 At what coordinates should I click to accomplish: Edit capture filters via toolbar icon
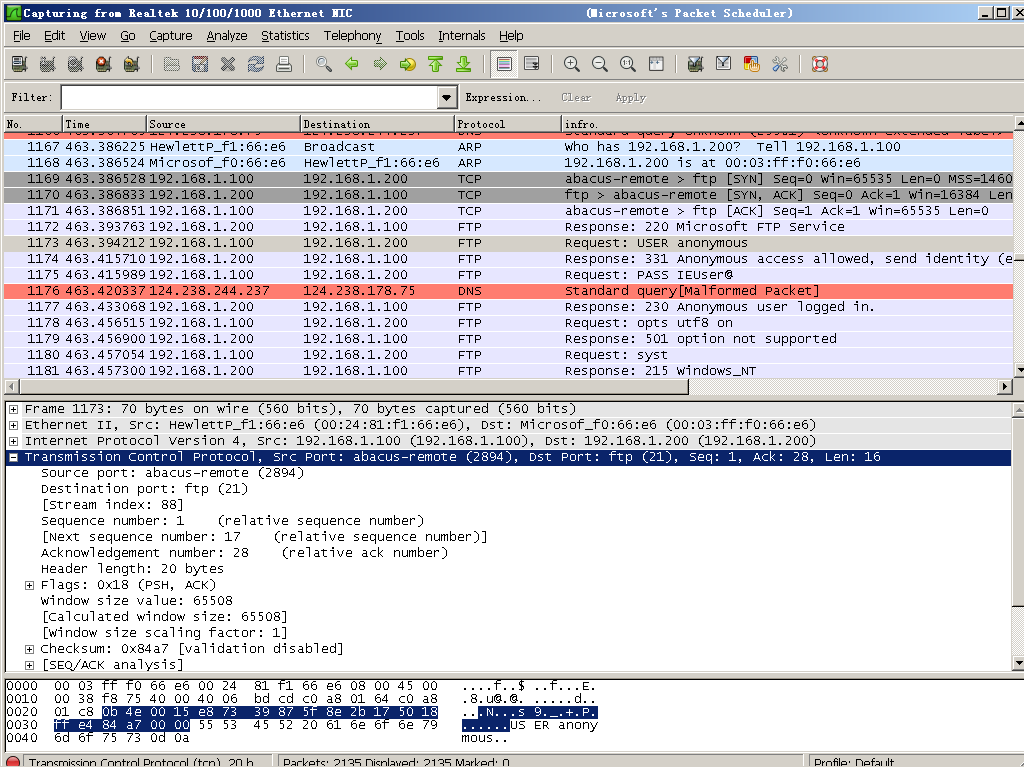click(696, 64)
